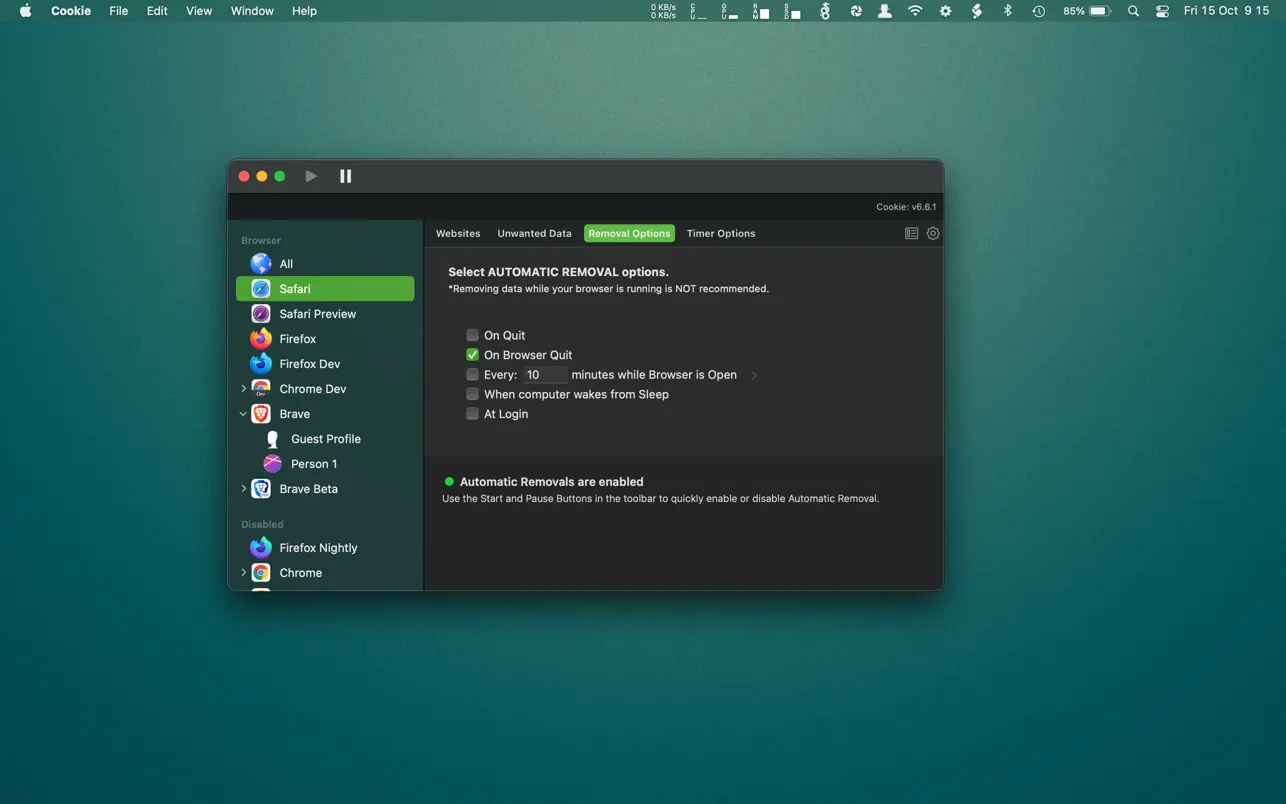Expand the Chrome Dev profiles
Screen dimensions: 1286x804
(243, 389)
